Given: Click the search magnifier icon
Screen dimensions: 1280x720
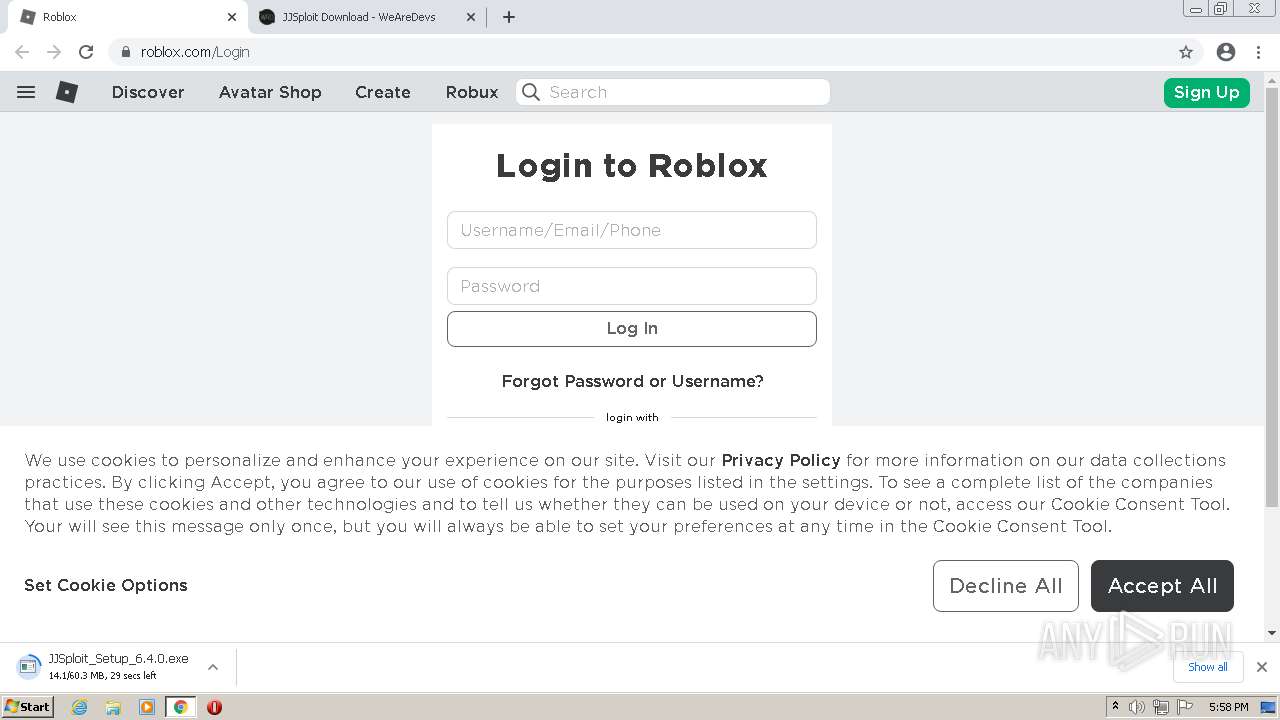Looking at the screenshot, I should pos(531,92).
